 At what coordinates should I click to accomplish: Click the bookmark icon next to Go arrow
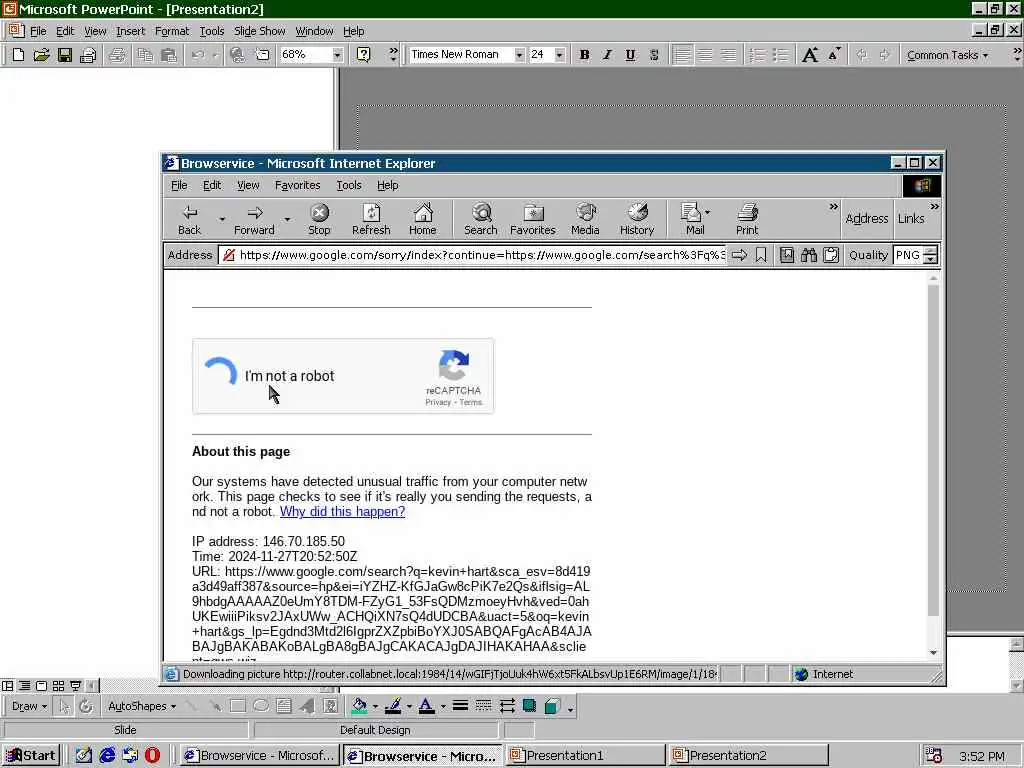coord(761,255)
